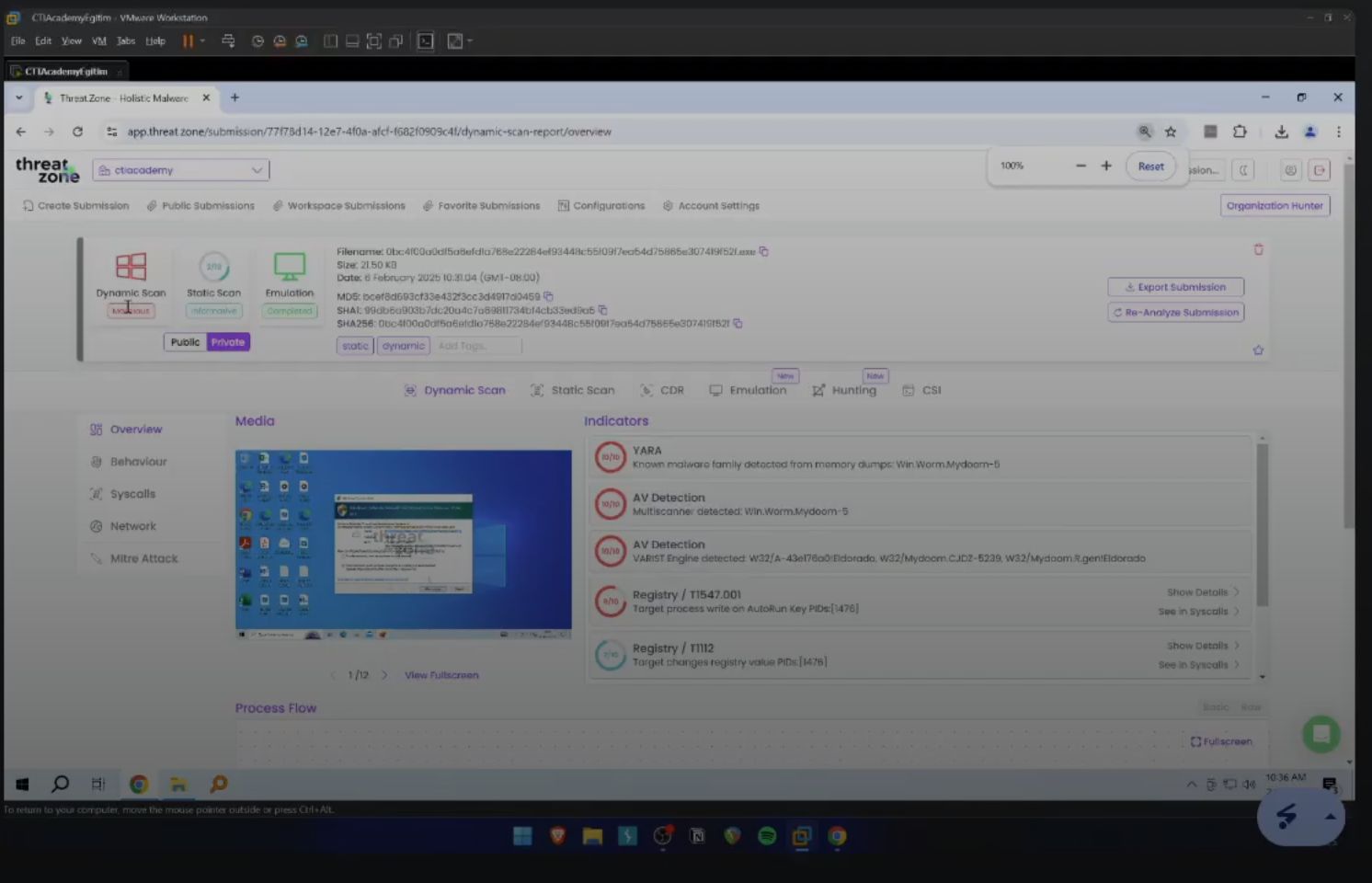Click the guest Windows search icon
Viewport: 1372px width, 883px height.
[x=61, y=784]
